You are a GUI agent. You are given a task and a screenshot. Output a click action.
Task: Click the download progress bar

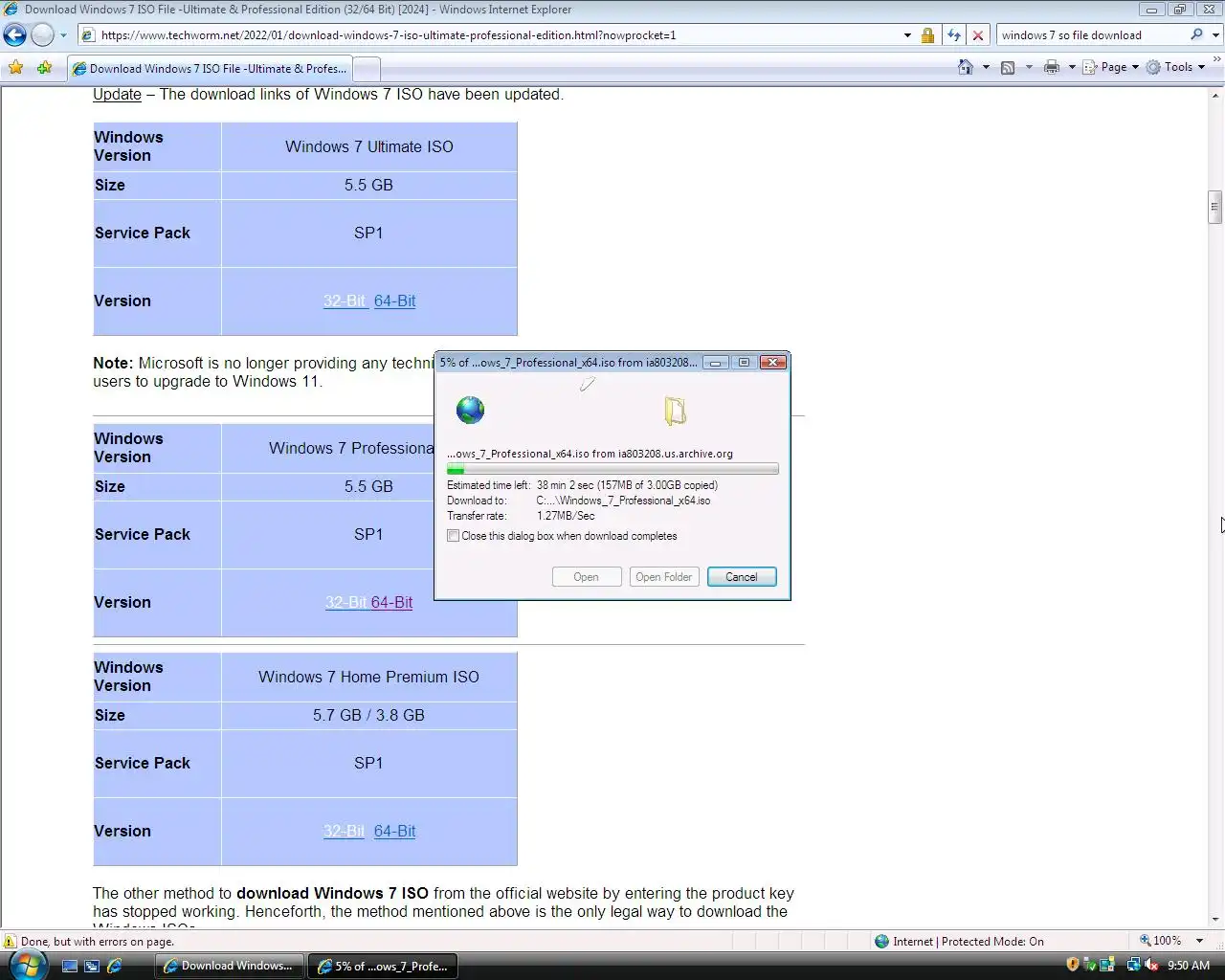(x=612, y=470)
